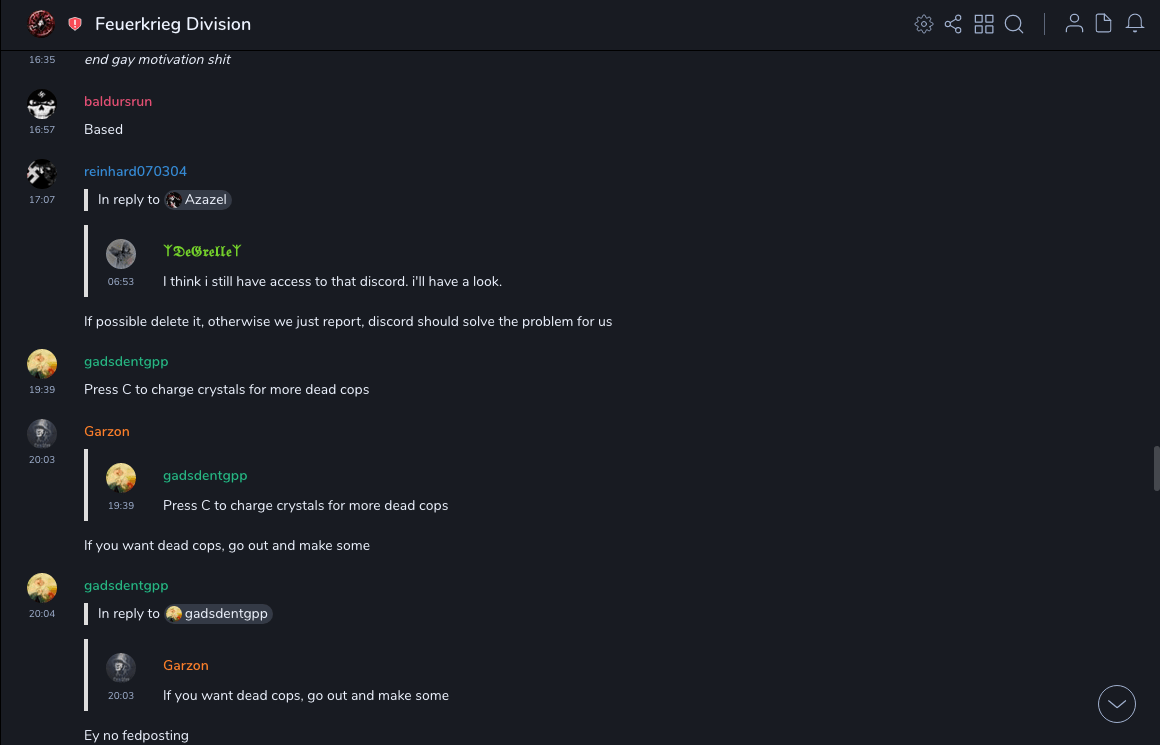The width and height of the screenshot is (1160, 745).
Task: Jump to latest messages down-chevron button
Action: click(x=1117, y=704)
